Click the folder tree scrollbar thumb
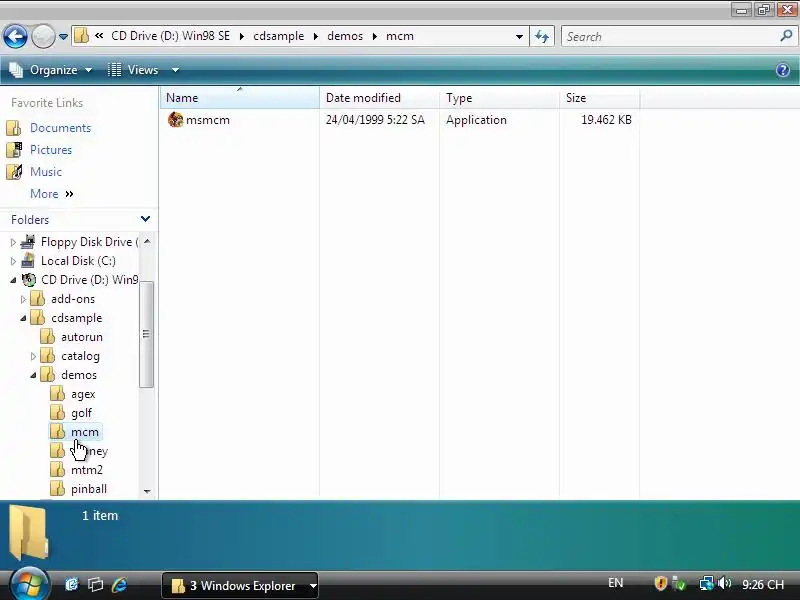The width and height of the screenshot is (800, 600). tap(146, 334)
